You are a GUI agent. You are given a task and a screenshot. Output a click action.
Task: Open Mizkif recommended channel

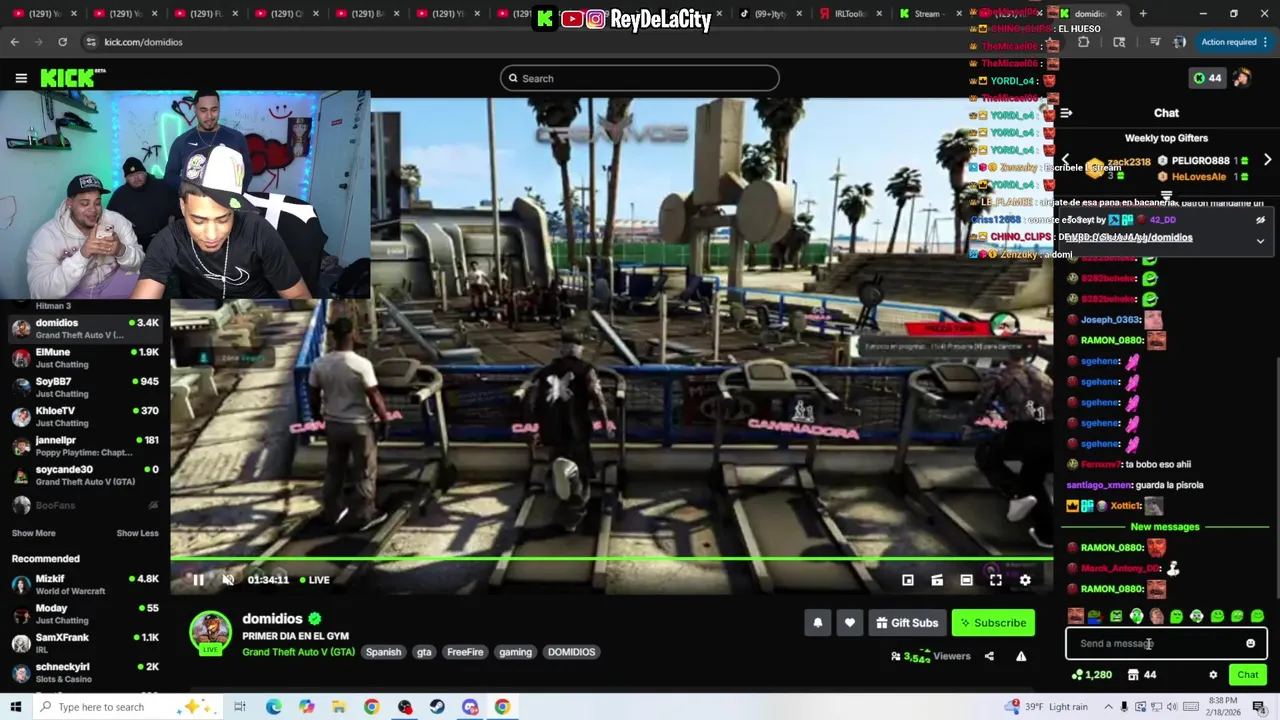click(85, 584)
